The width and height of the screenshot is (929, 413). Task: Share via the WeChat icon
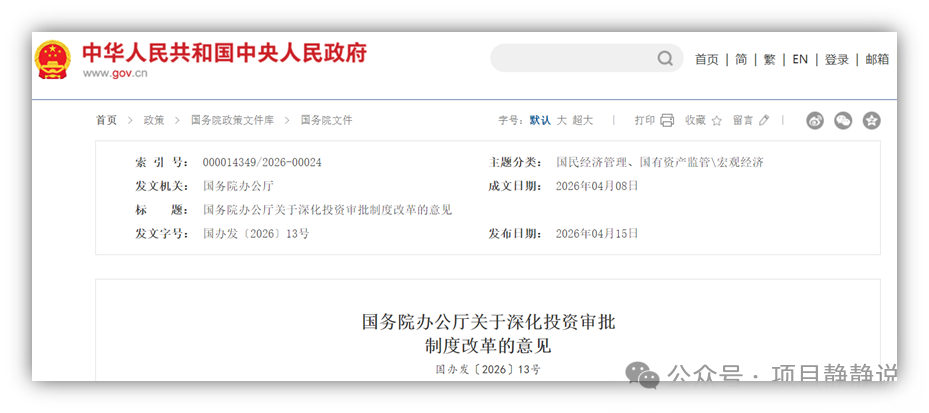(843, 121)
